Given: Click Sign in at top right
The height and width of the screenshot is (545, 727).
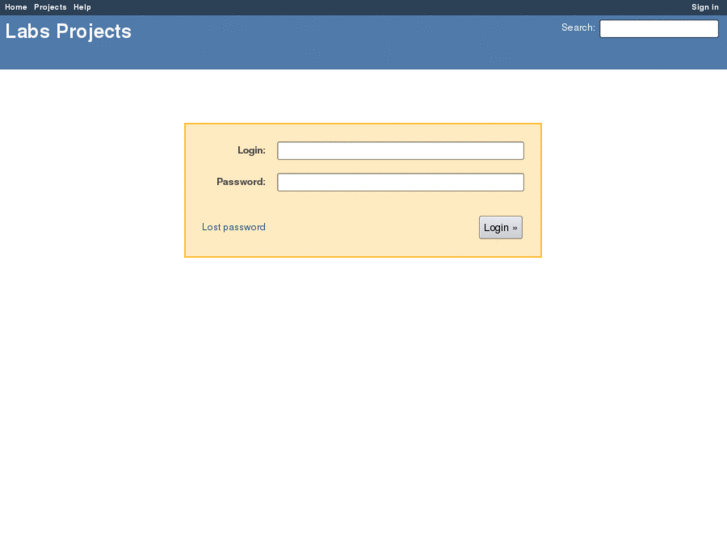Looking at the screenshot, I should 705,7.
